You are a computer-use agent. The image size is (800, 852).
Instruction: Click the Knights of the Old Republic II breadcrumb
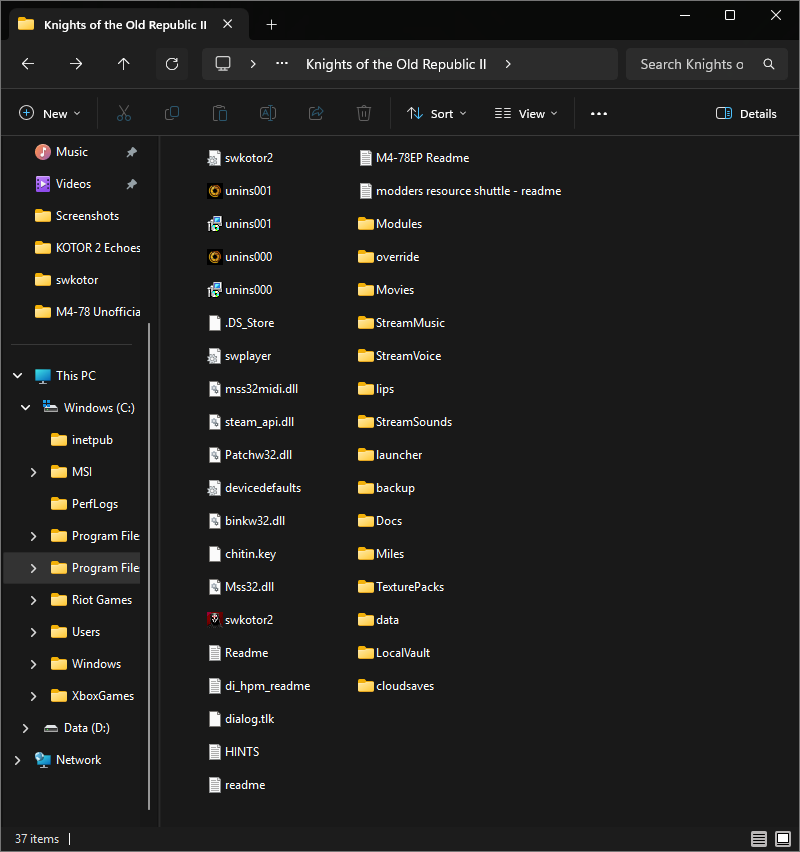point(396,64)
